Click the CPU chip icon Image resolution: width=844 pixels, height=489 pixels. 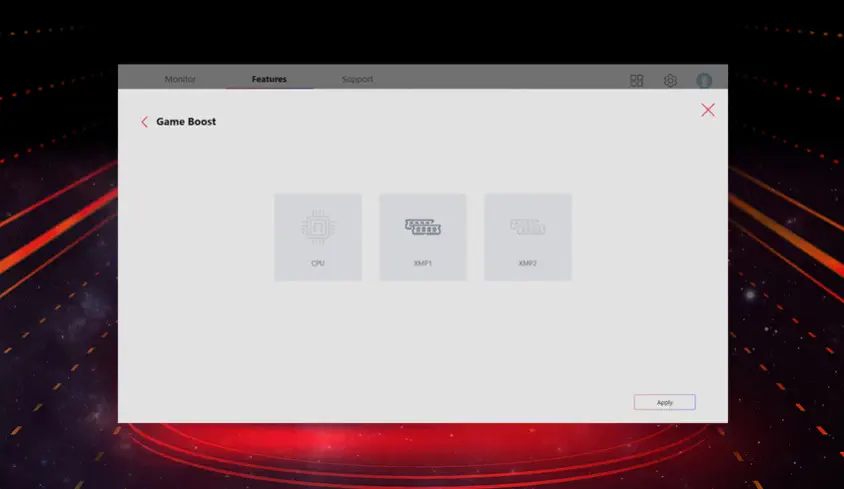[318, 226]
